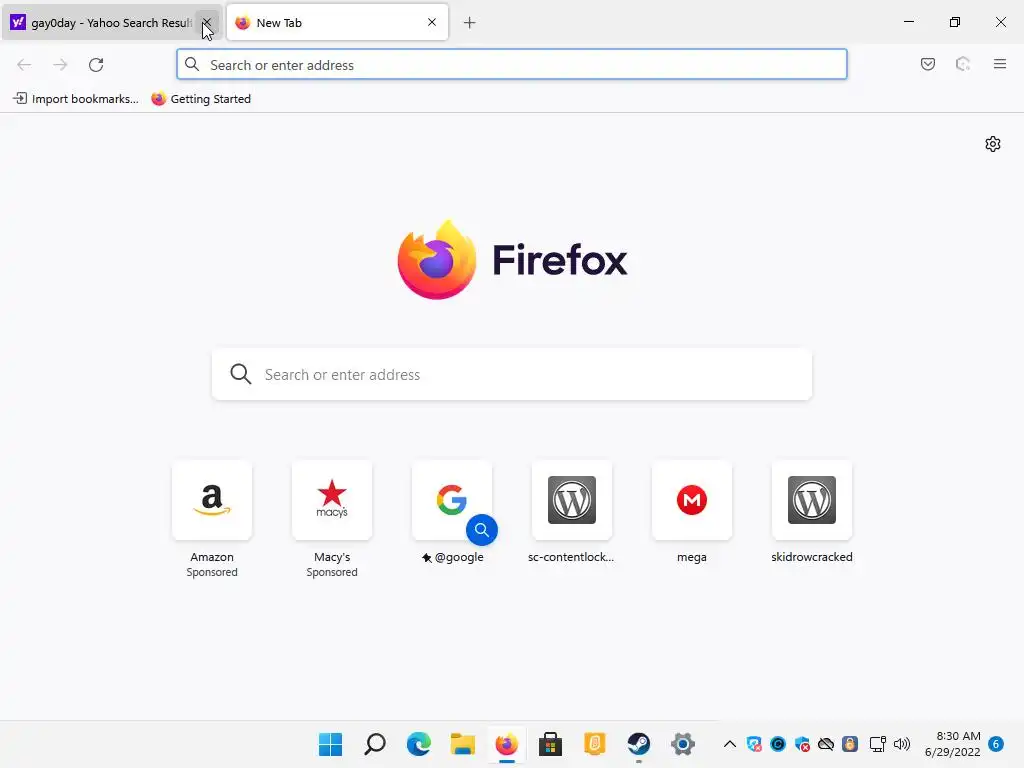Click the Firefox taskbar icon
Viewport: 1024px width, 768px height.
506,744
